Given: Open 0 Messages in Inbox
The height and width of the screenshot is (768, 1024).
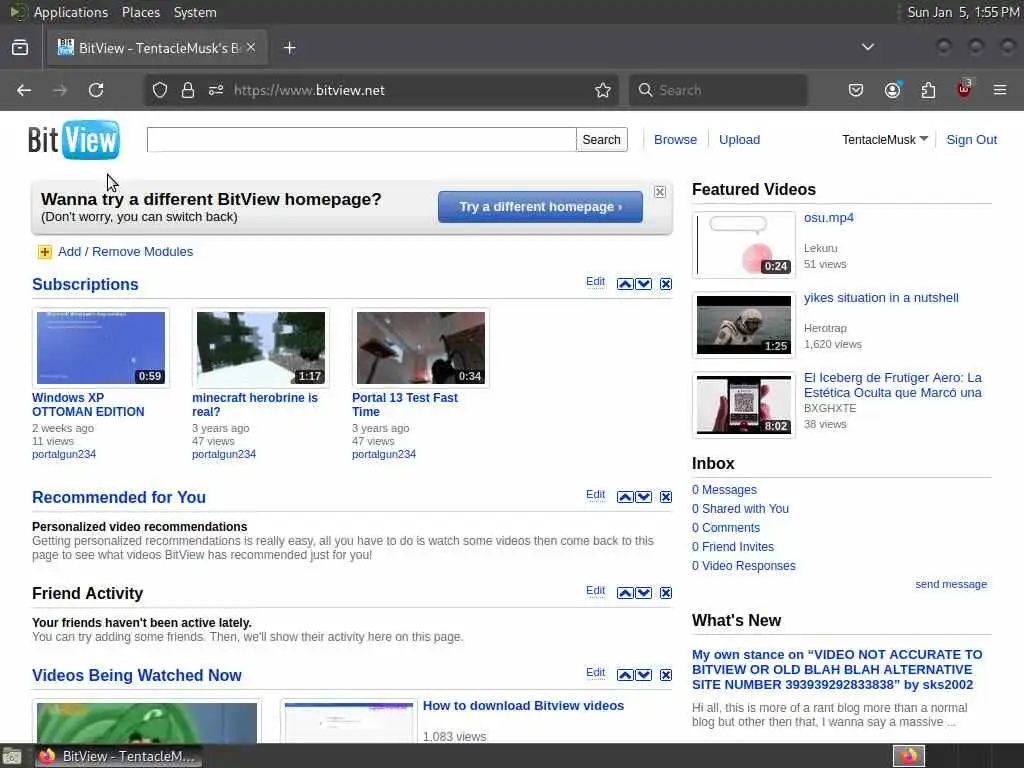Looking at the screenshot, I should tap(724, 490).
